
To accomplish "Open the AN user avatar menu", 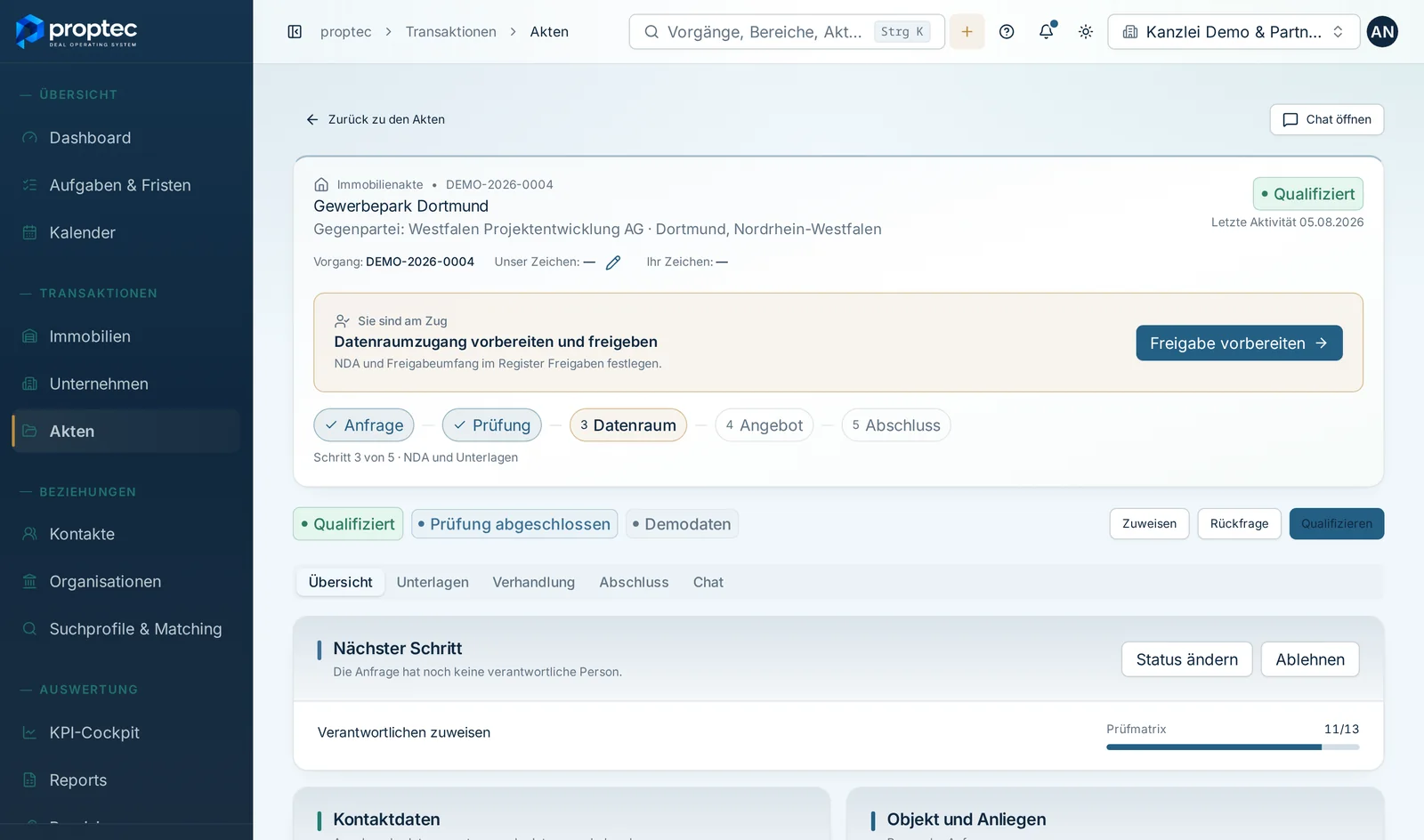I will coord(1382,32).
